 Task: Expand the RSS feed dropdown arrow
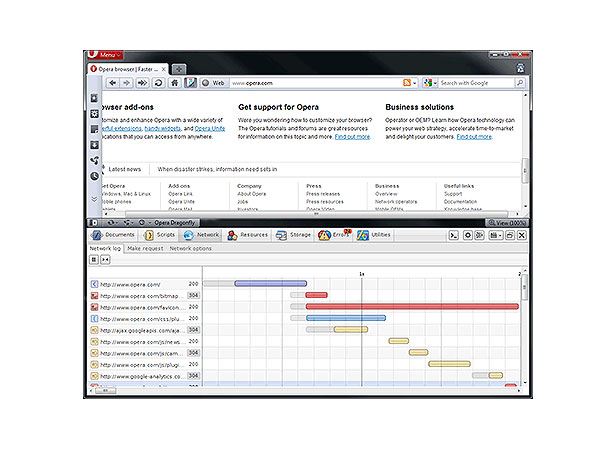tap(414, 83)
